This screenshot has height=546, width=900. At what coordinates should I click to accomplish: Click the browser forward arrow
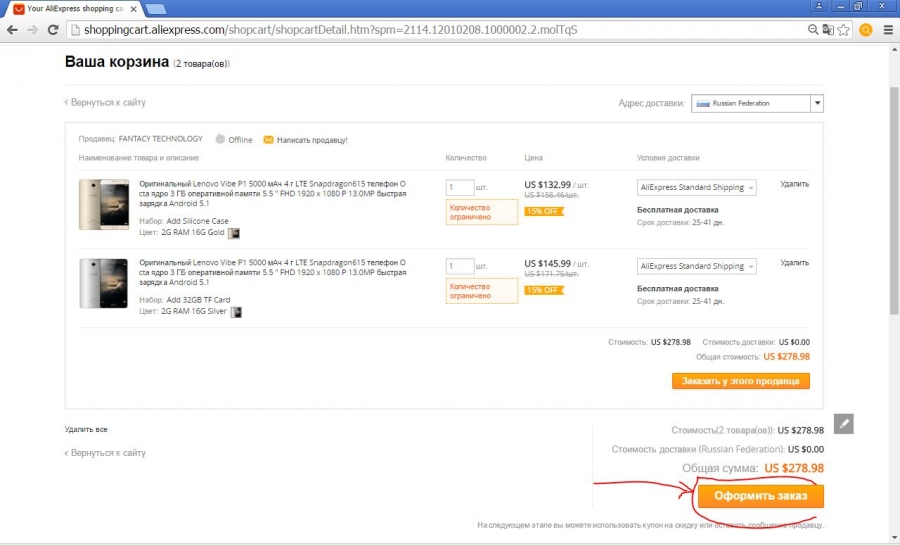coord(32,30)
